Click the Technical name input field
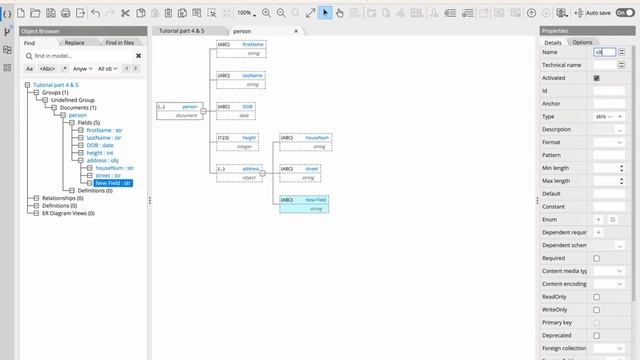This screenshot has width=640, height=360. pyautogui.click(x=604, y=65)
